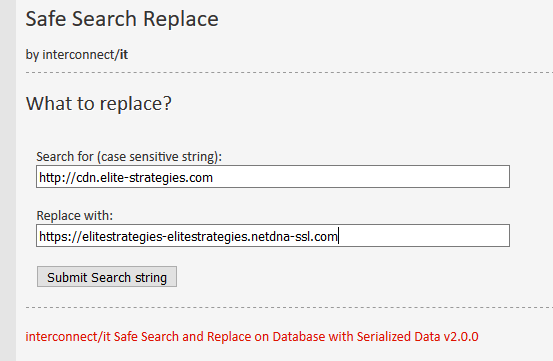Click the dashed separator under the byline
Screen dimensions: 553x361
pos(289,73)
